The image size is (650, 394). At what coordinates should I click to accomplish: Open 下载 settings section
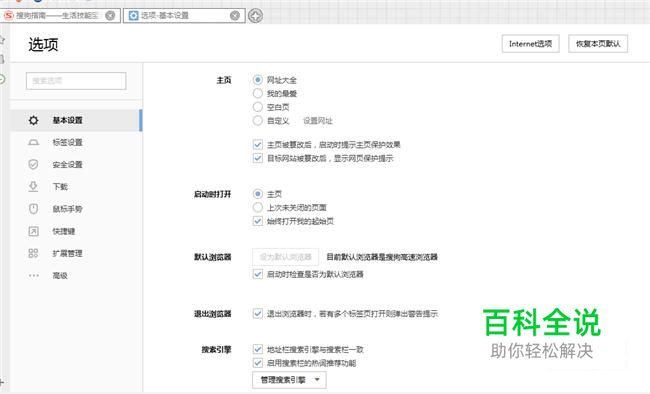[x=76, y=187]
